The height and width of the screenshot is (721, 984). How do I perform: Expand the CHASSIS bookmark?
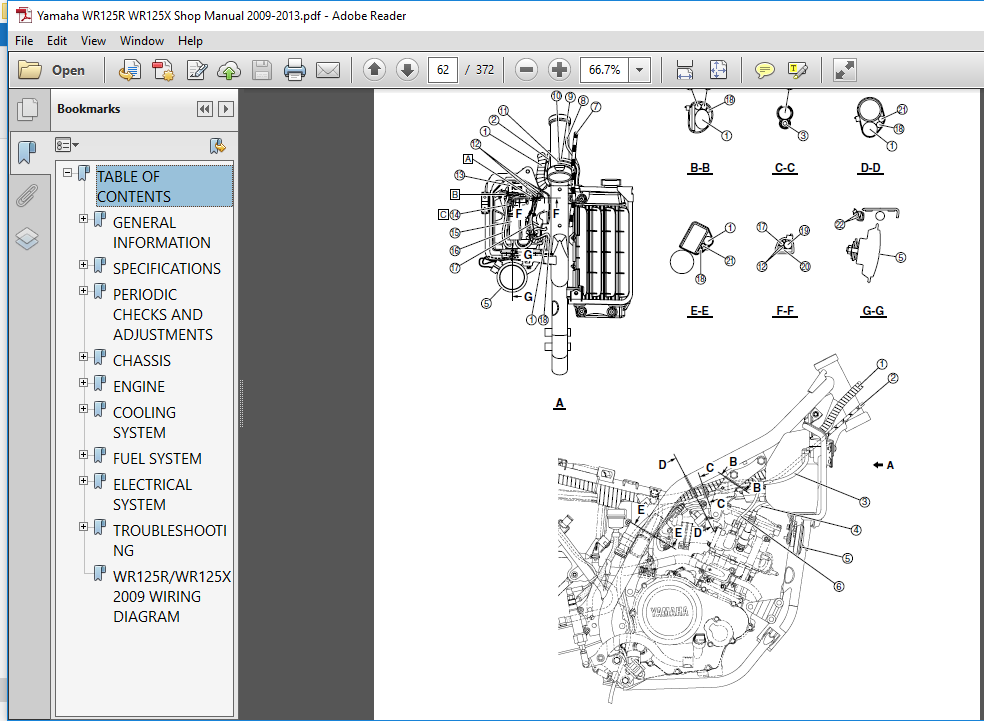[83, 356]
